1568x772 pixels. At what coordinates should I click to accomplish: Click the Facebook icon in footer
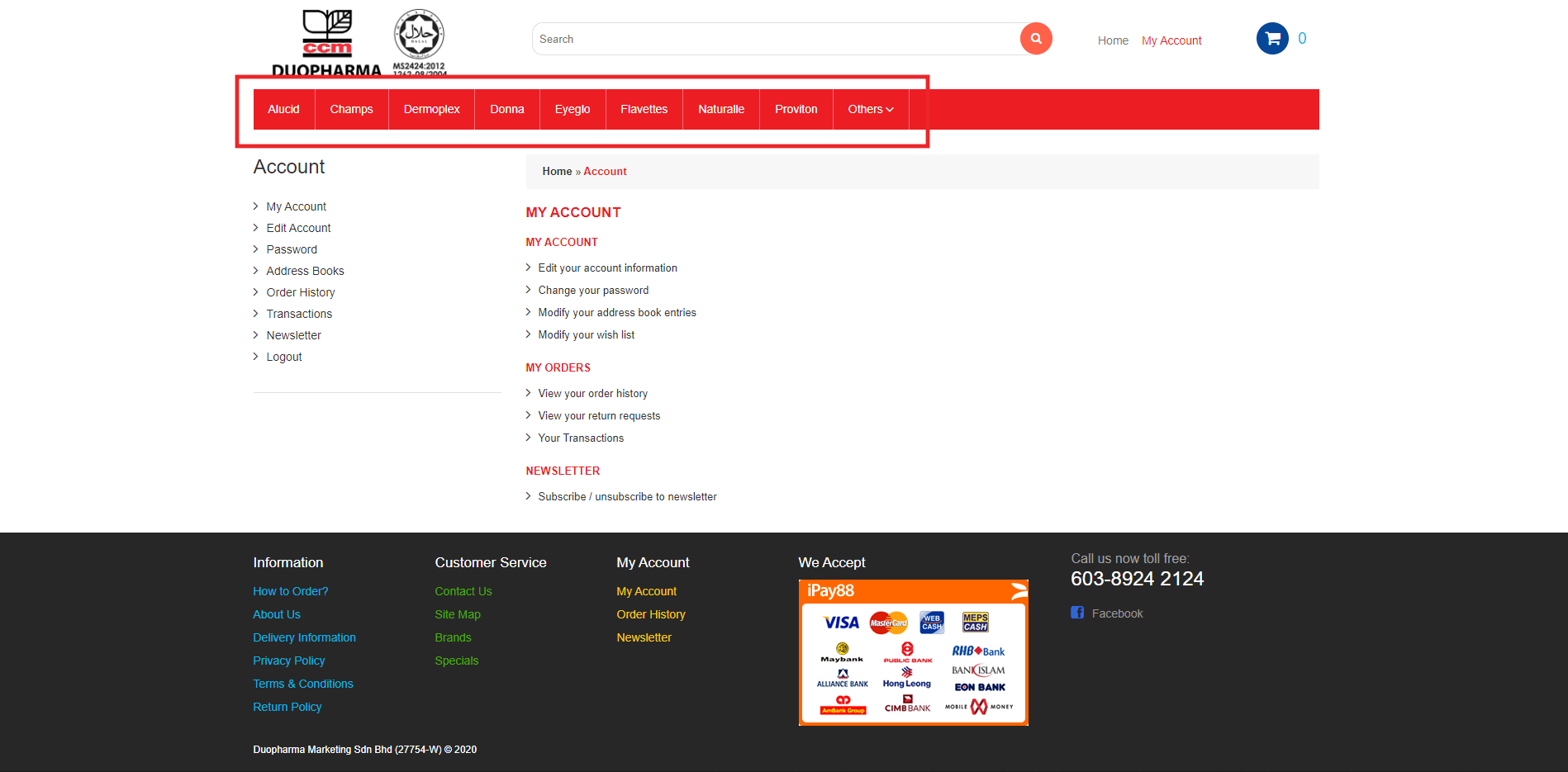tap(1077, 613)
